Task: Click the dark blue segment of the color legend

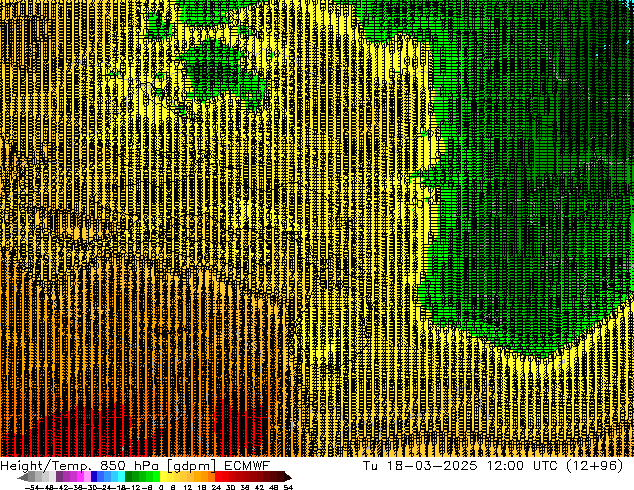Action: pyautogui.click(x=94, y=476)
